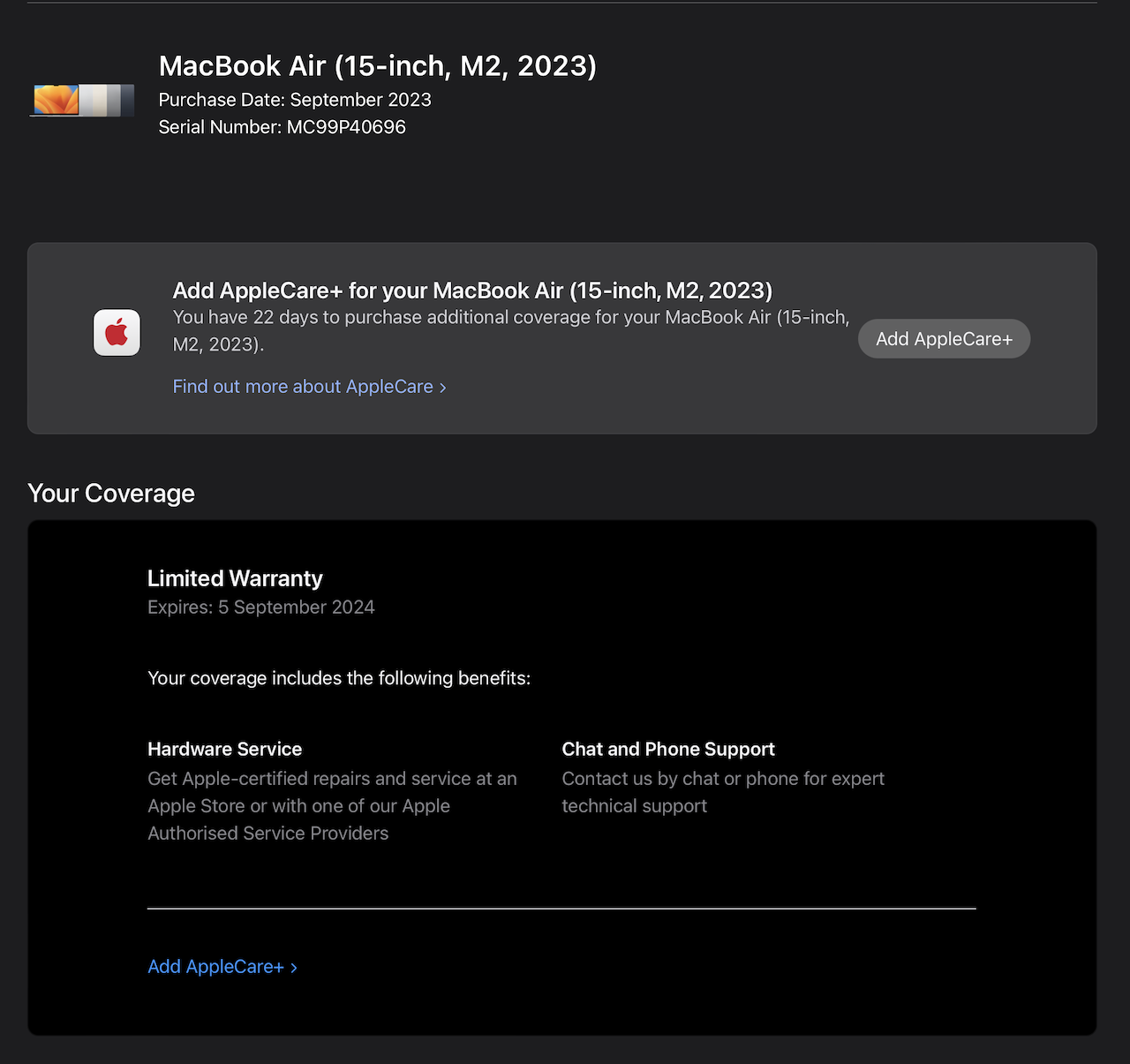Click the Your Coverage heading
1130x1064 pixels.
point(111,494)
